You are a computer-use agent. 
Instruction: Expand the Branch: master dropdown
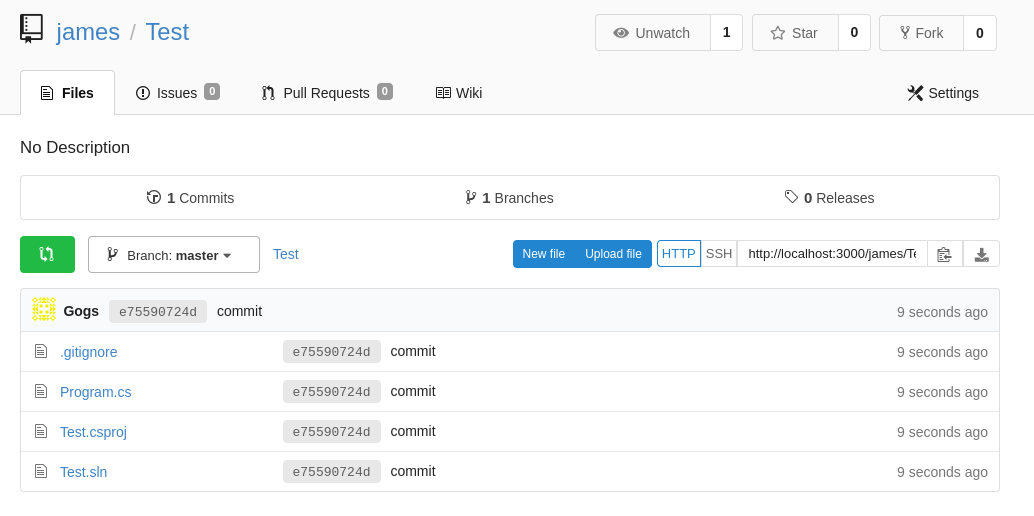[174, 255]
